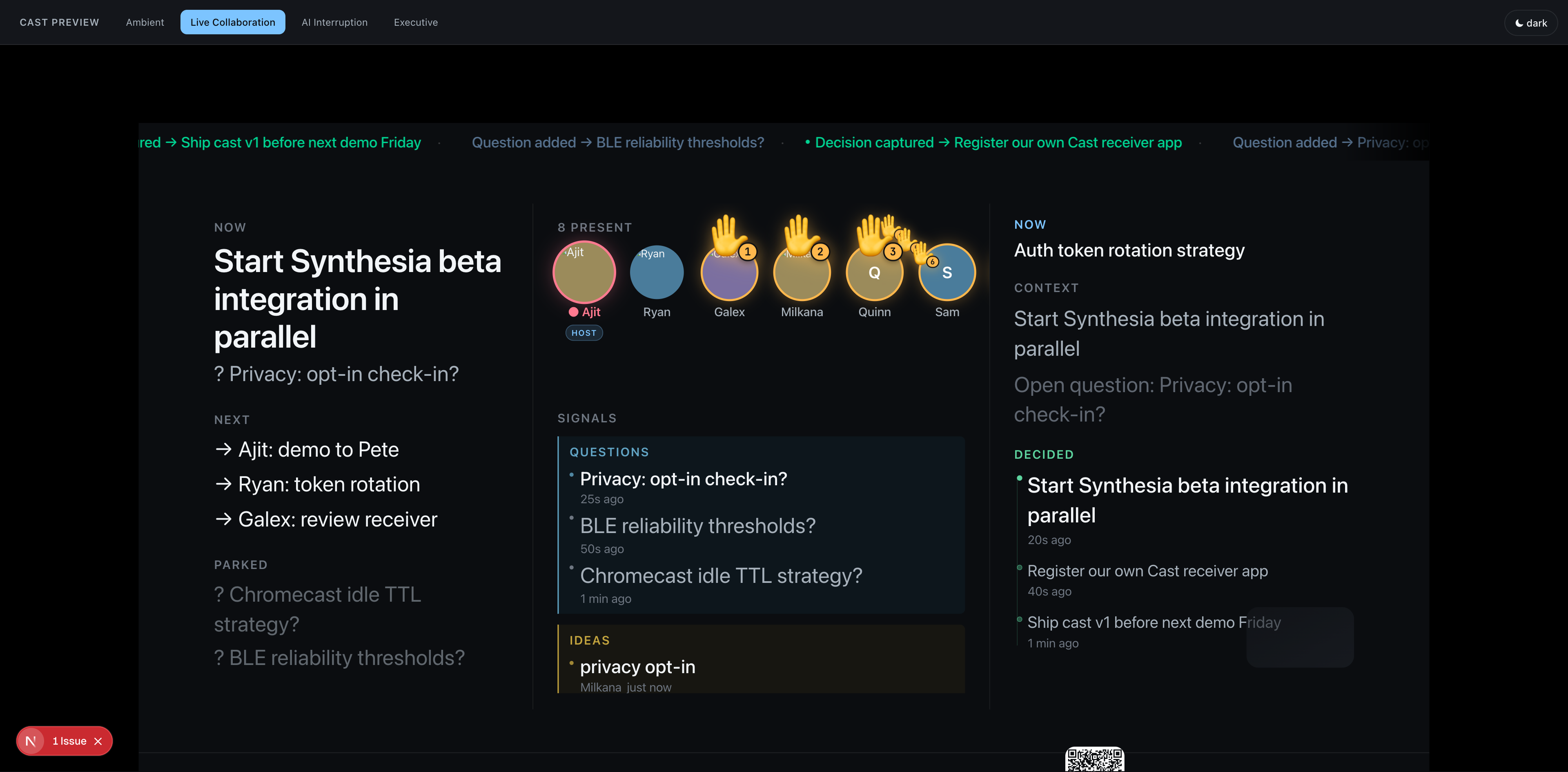
Task: Click the parked 'BLE reliability thresholds?' item
Action: pyautogui.click(x=340, y=658)
